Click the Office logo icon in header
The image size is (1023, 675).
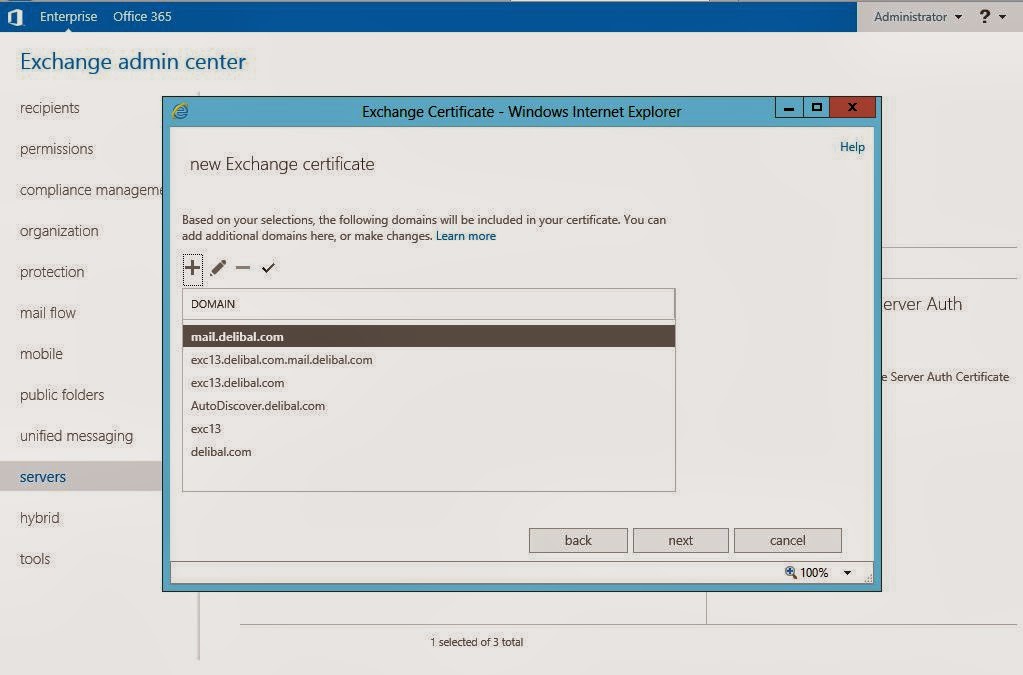point(15,17)
